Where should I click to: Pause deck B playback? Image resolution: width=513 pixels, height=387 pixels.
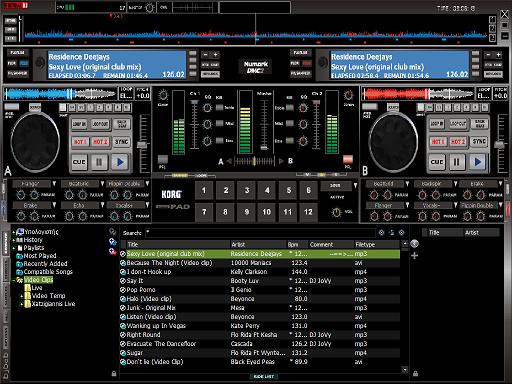(457, 162)
